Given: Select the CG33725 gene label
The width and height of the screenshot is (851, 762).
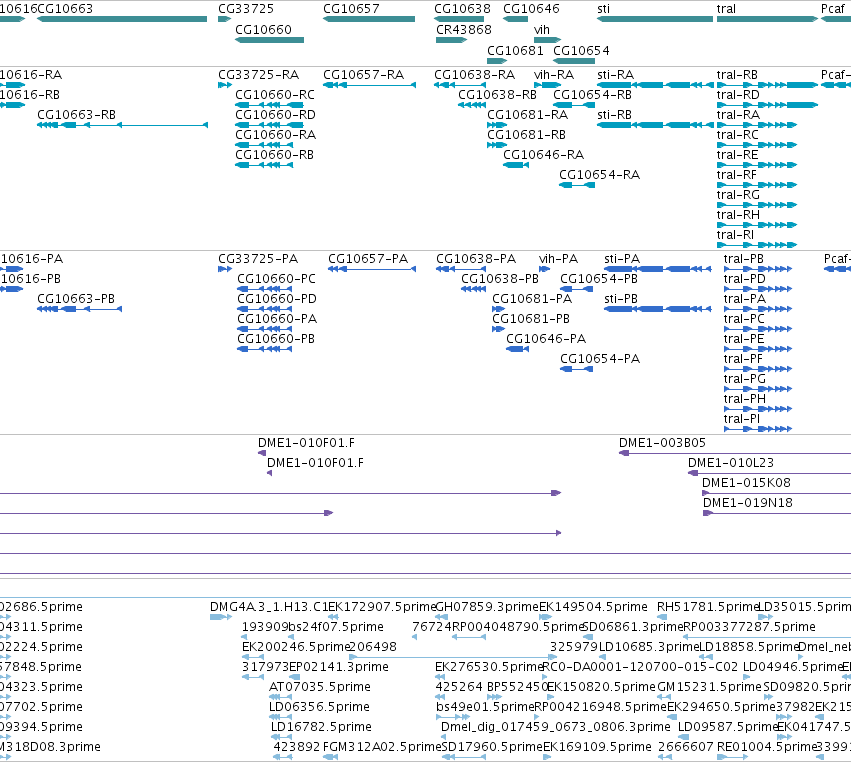Looking at the screenshot, I should (246, 9).
